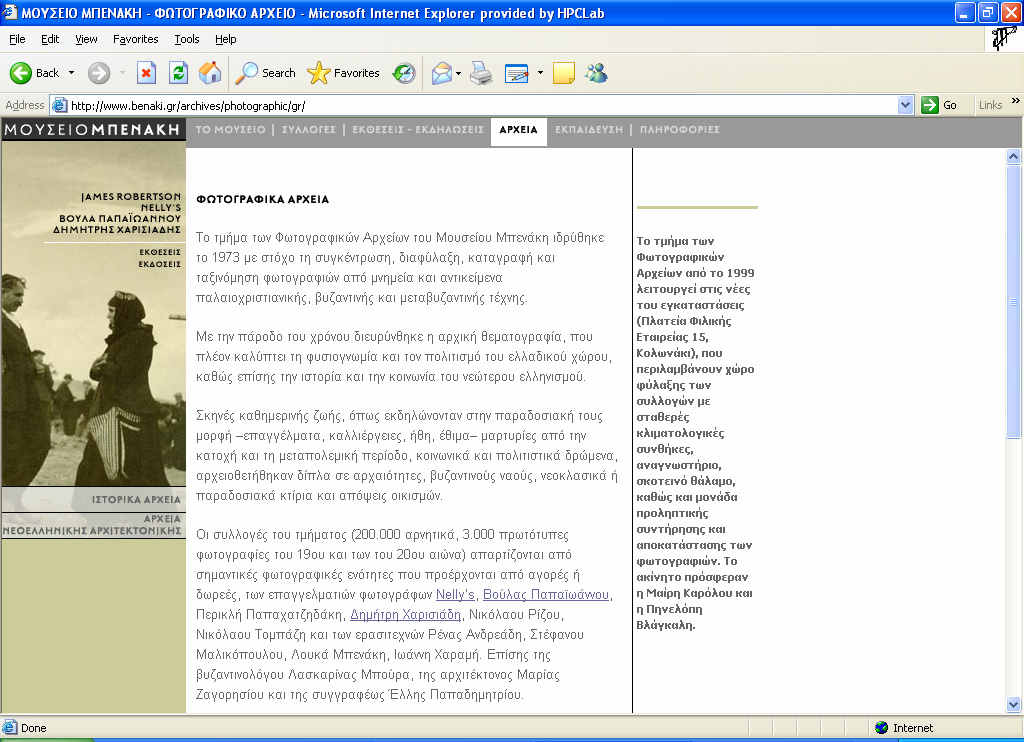Open Search with the magnifier icon
1024x742 pixels.
click(x=247, y=73)
